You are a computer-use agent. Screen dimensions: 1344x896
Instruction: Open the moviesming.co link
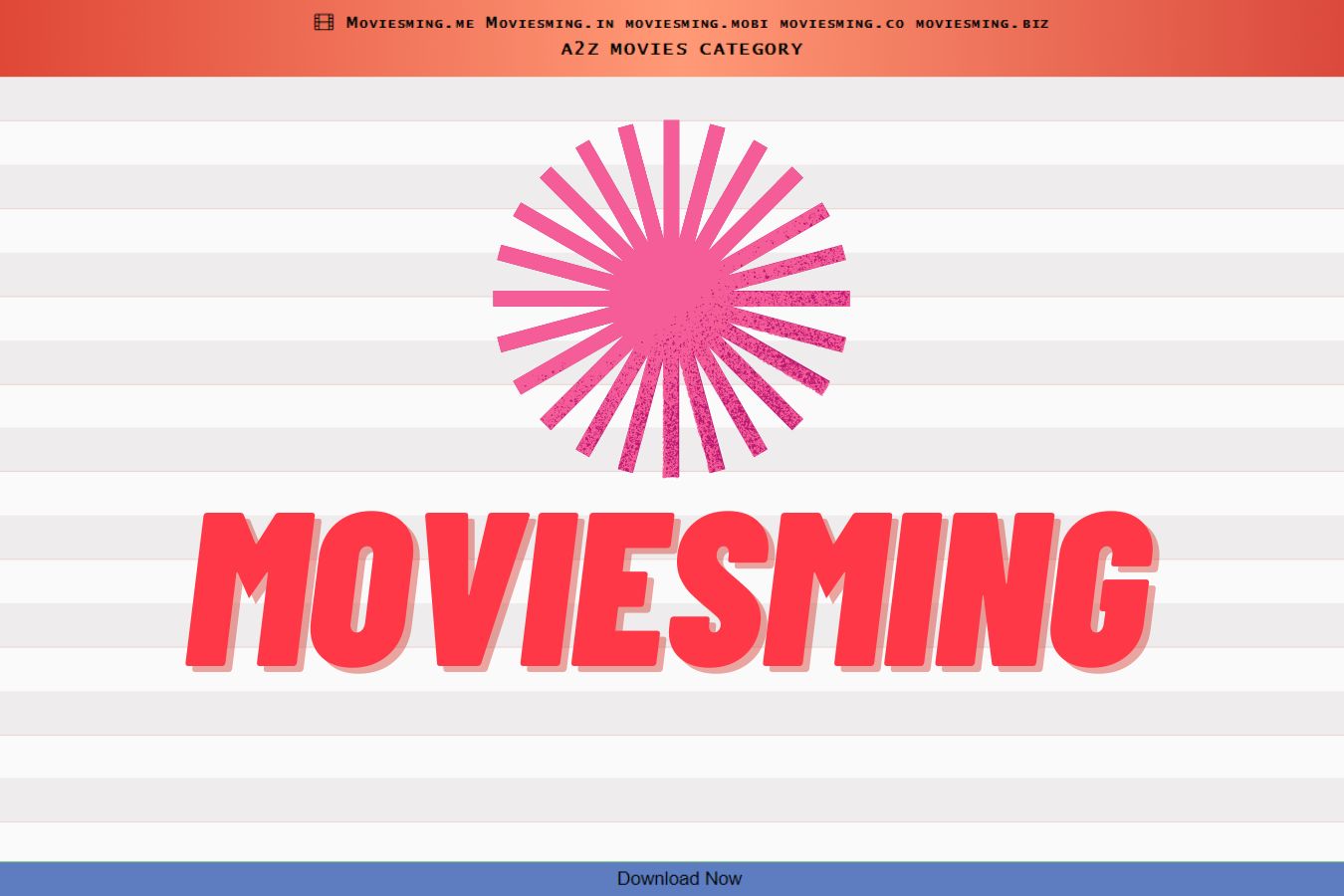[x=842, y=23]
